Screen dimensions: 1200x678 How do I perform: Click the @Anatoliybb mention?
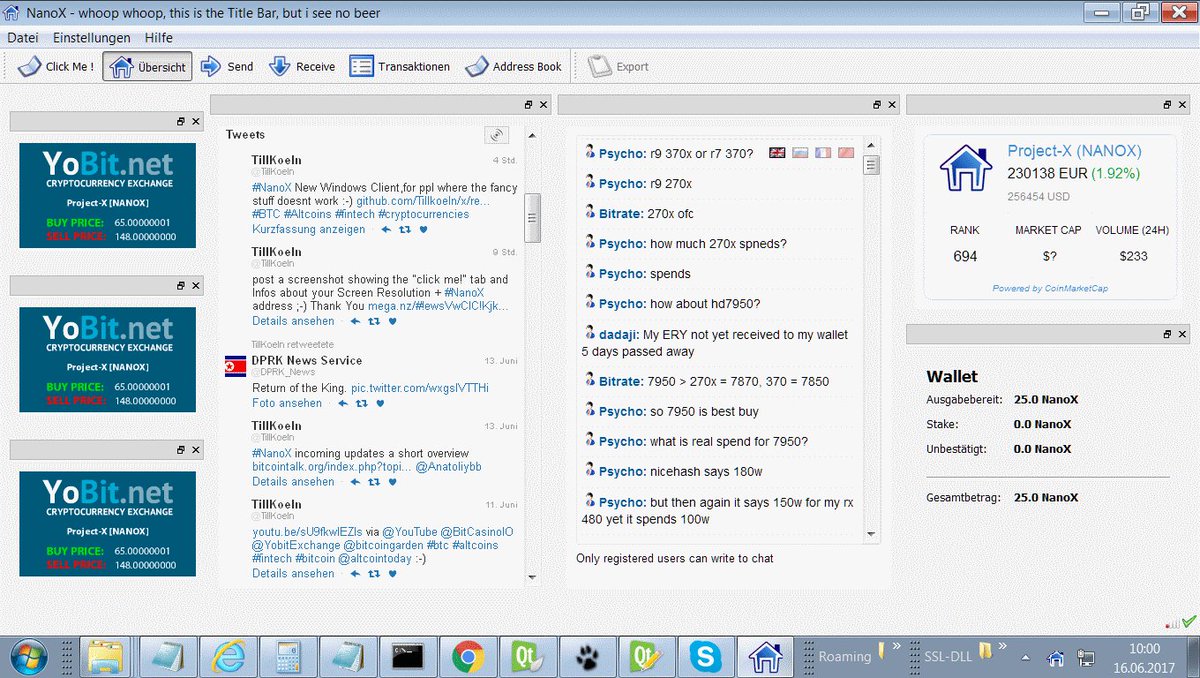coord(449,467)
